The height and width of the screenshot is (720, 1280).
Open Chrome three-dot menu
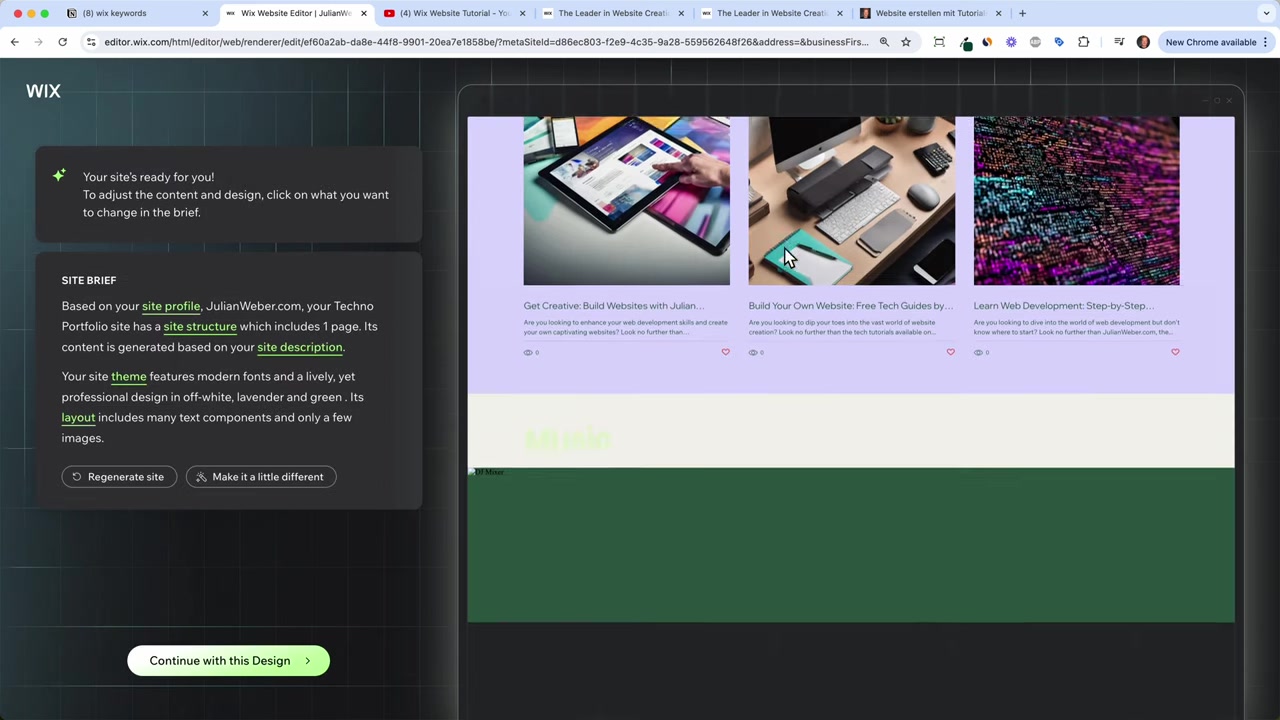coord(1266,42)
